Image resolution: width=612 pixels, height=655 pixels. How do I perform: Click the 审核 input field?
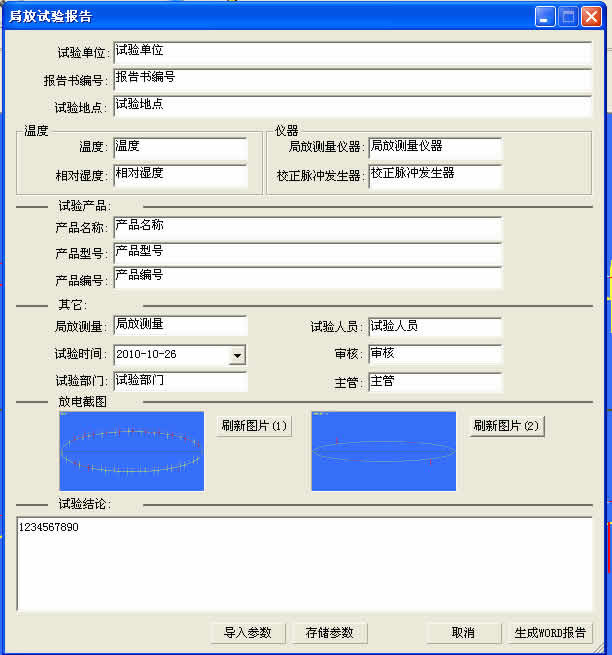tap(435, 355)
